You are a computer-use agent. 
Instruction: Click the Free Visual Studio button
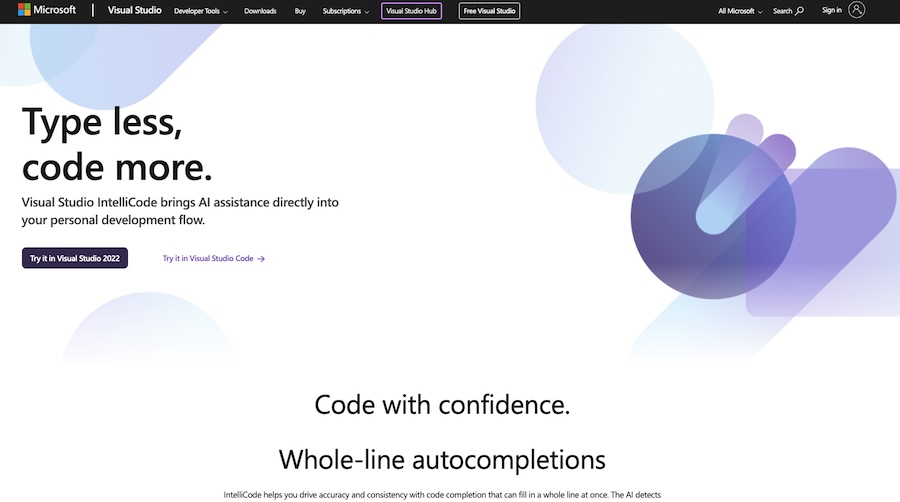click(490, 11)
